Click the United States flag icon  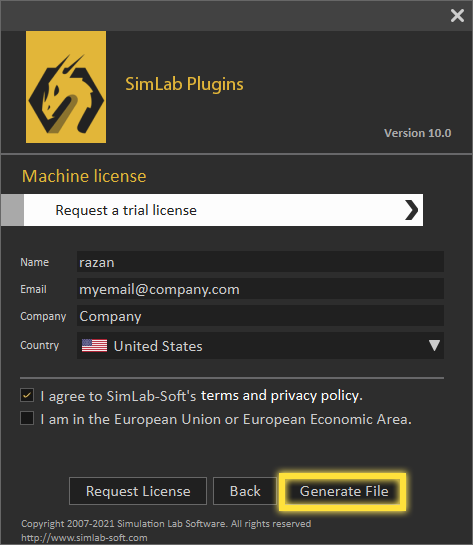pos(94,345)
